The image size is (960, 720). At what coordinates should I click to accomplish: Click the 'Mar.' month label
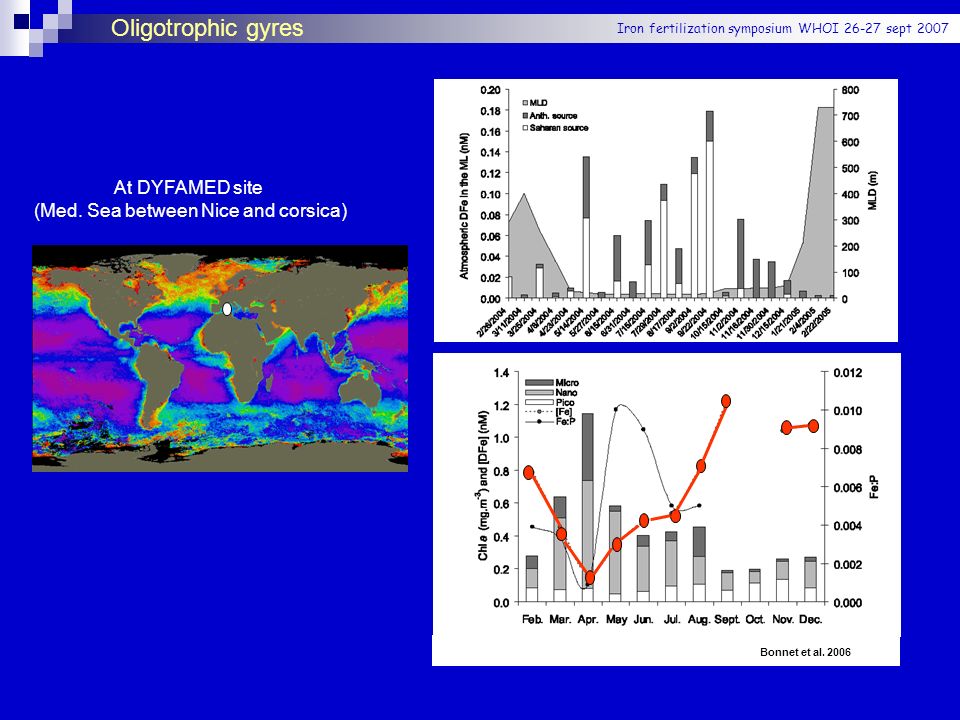pyautogui.click(x=560, y=619)
